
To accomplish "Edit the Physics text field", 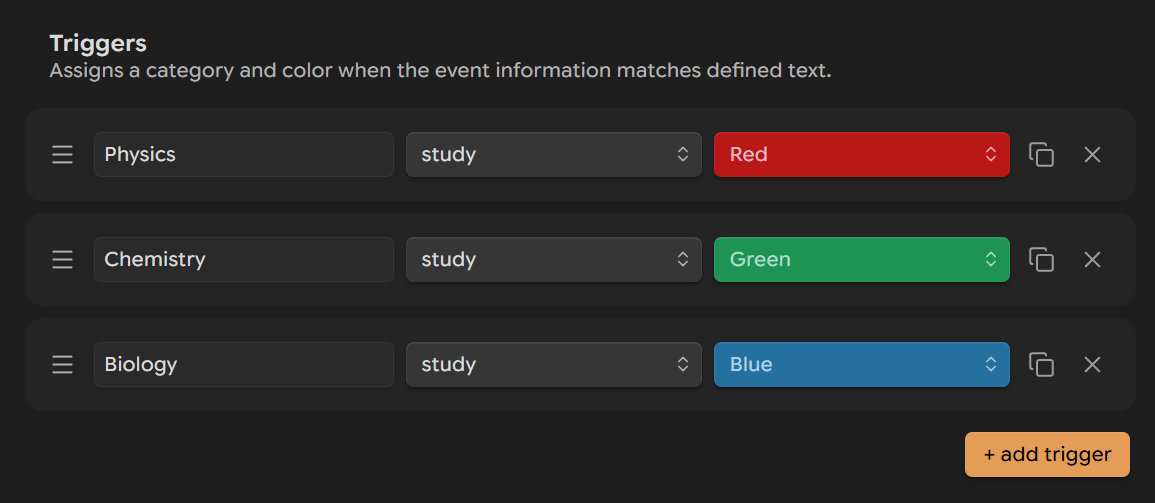I will tap(244, 155).
